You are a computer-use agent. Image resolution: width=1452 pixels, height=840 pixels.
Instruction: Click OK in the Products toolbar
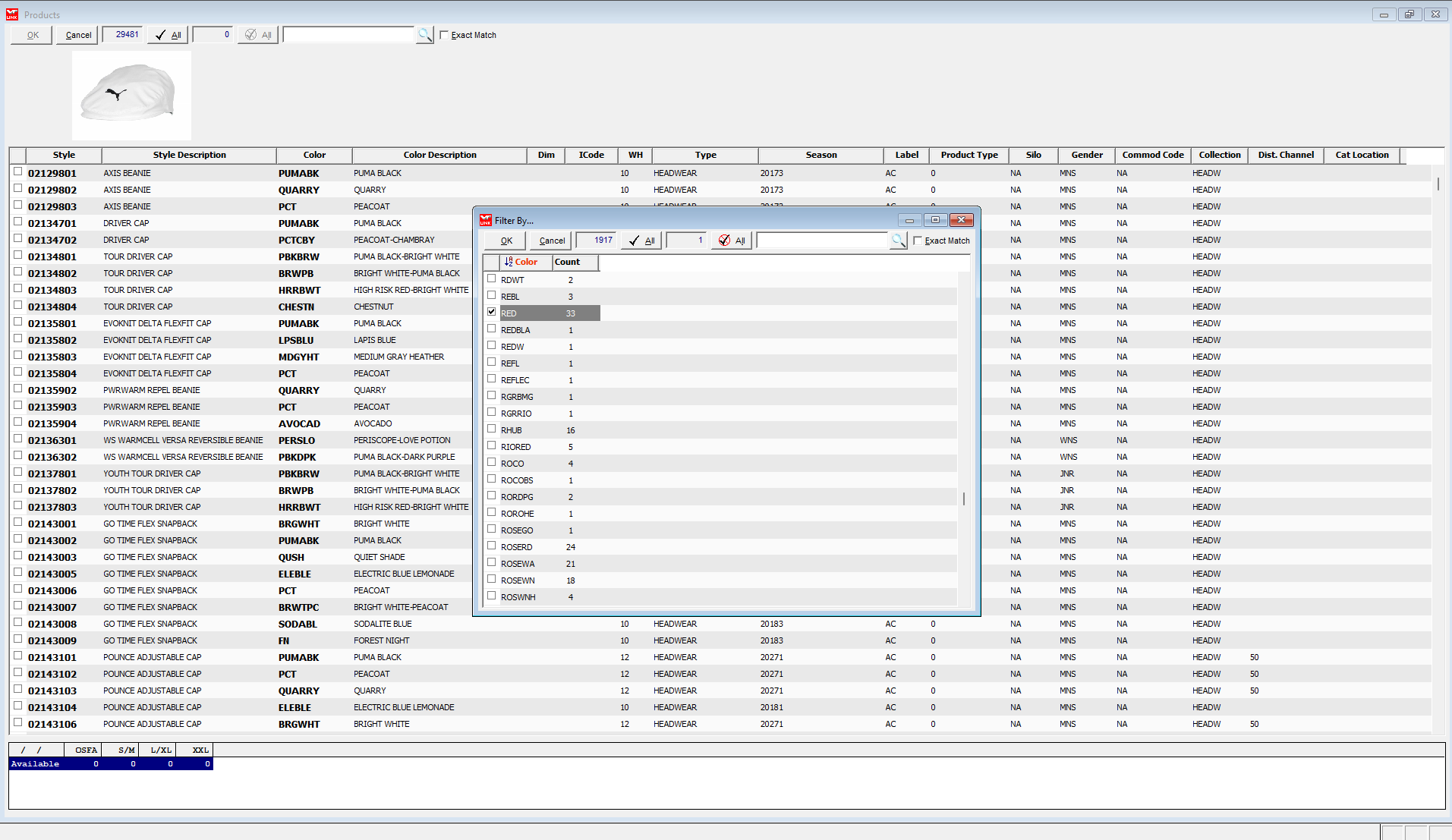pyautogui.click(x=32, y=35)
